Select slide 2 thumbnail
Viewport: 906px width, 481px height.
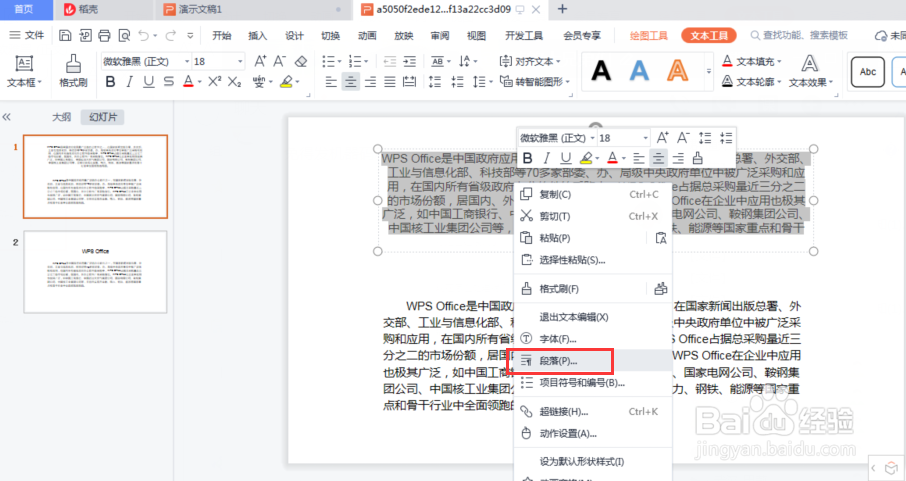click(x=95, y=272)
